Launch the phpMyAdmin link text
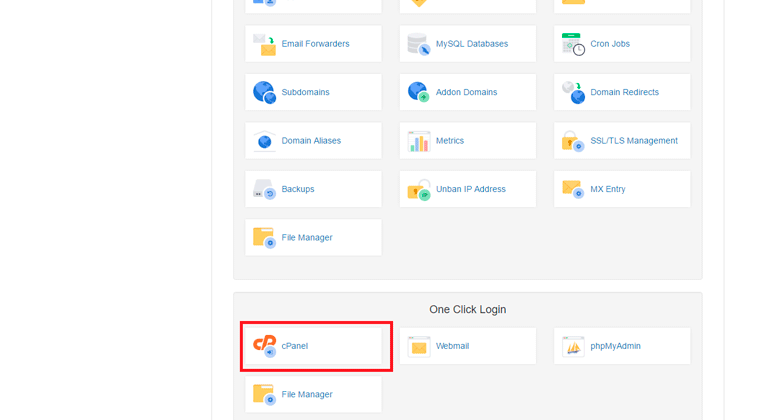 615,346
